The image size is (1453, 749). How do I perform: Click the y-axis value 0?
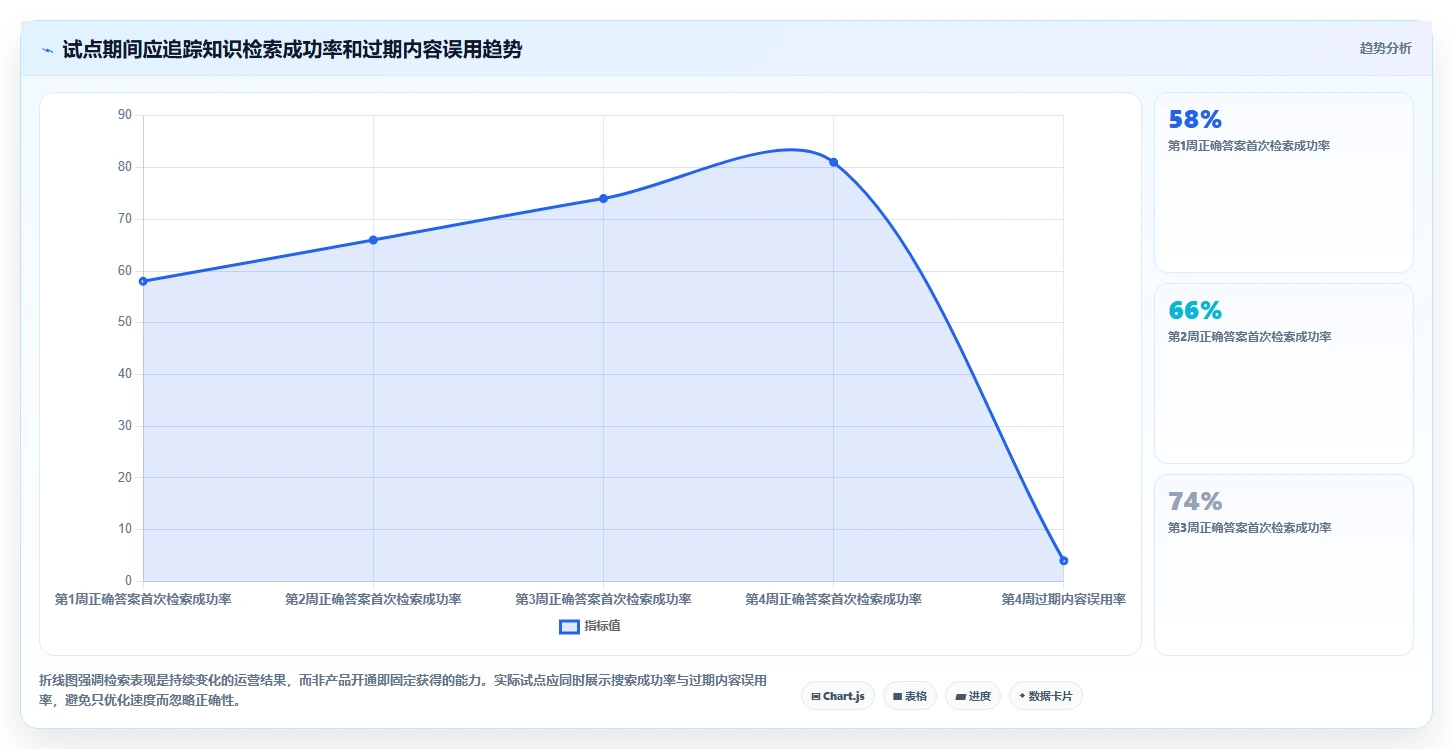128,581
